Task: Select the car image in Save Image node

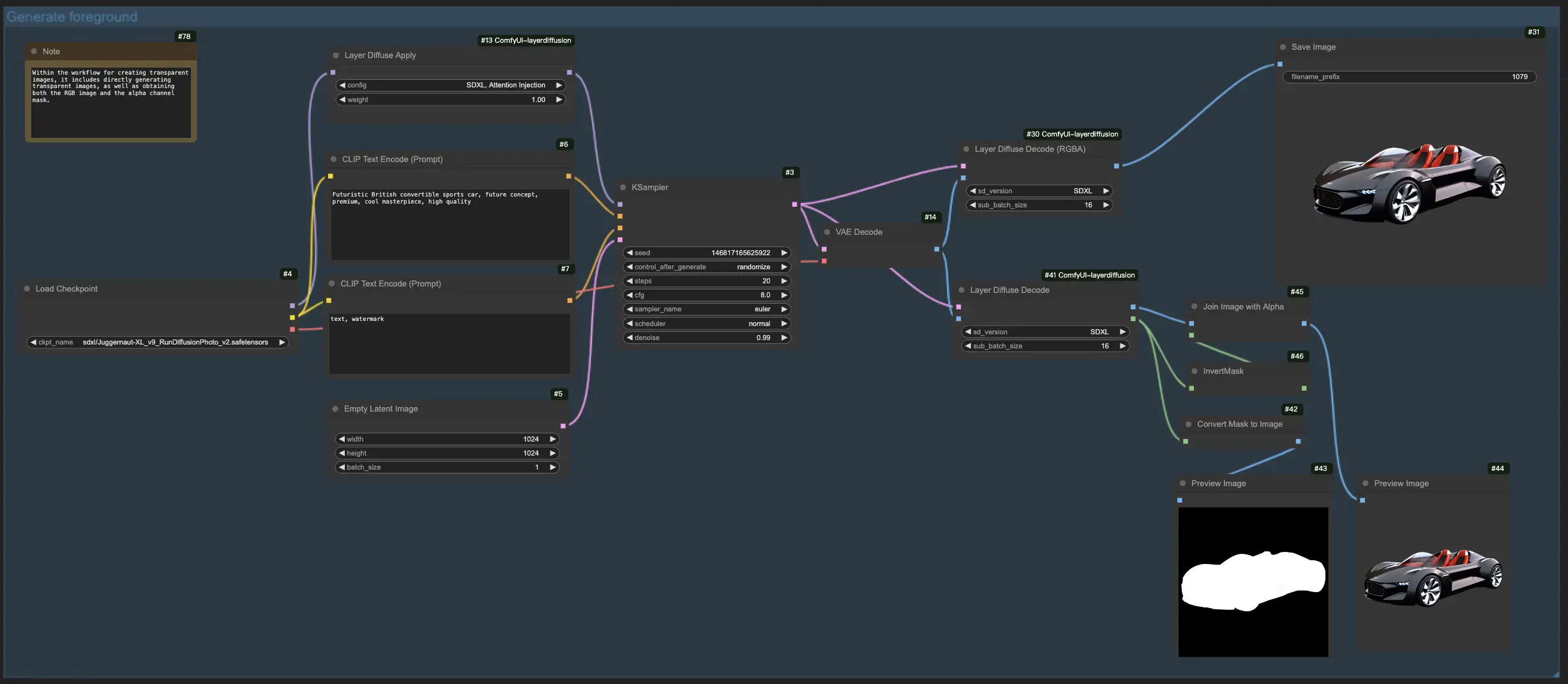Action: 1409,184
